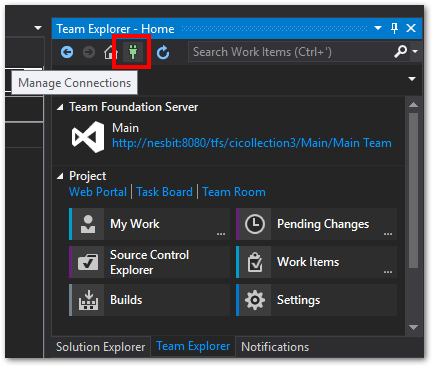
Task: Open the Team Explorer window position menu
Action: 378,28
